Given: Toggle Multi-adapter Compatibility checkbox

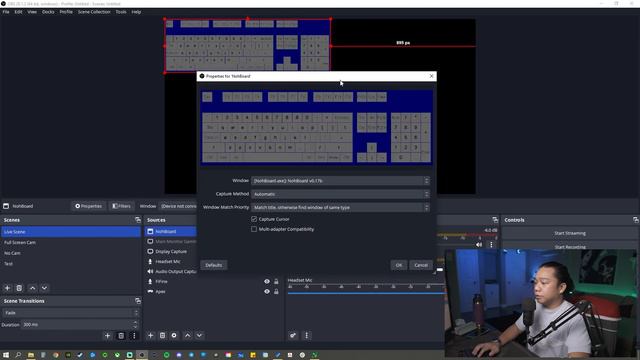Looking at the screenshot, I should [254, 229].
